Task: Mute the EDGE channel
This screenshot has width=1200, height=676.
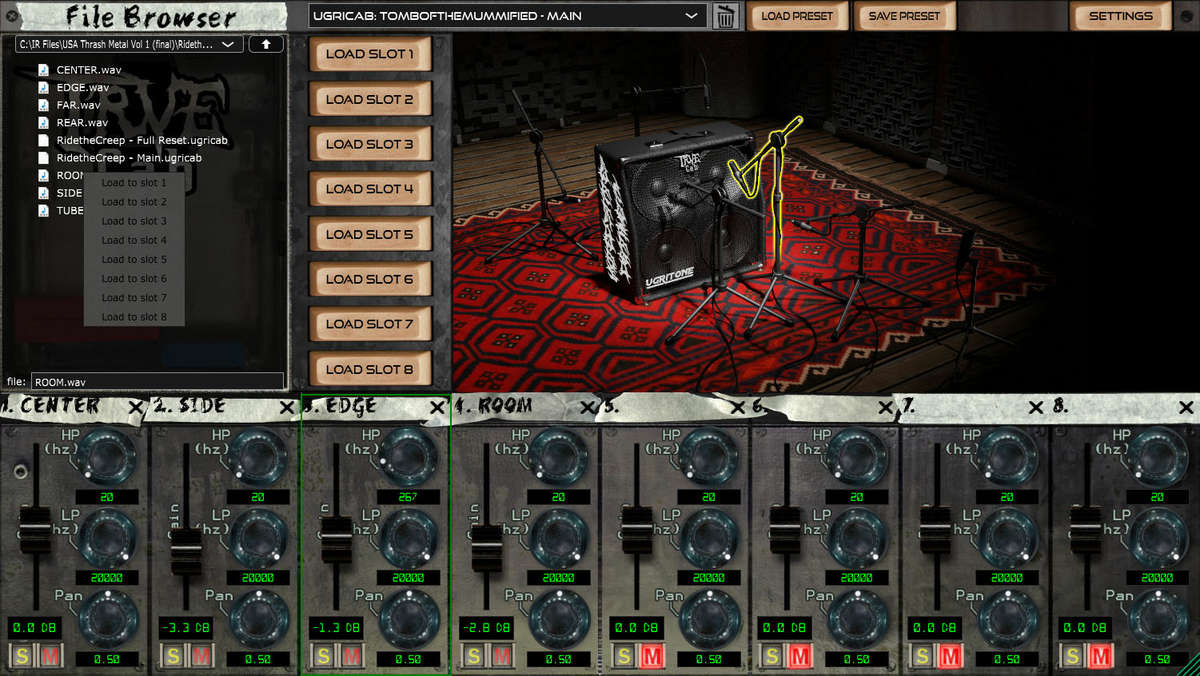Action: tap(351, 656)
